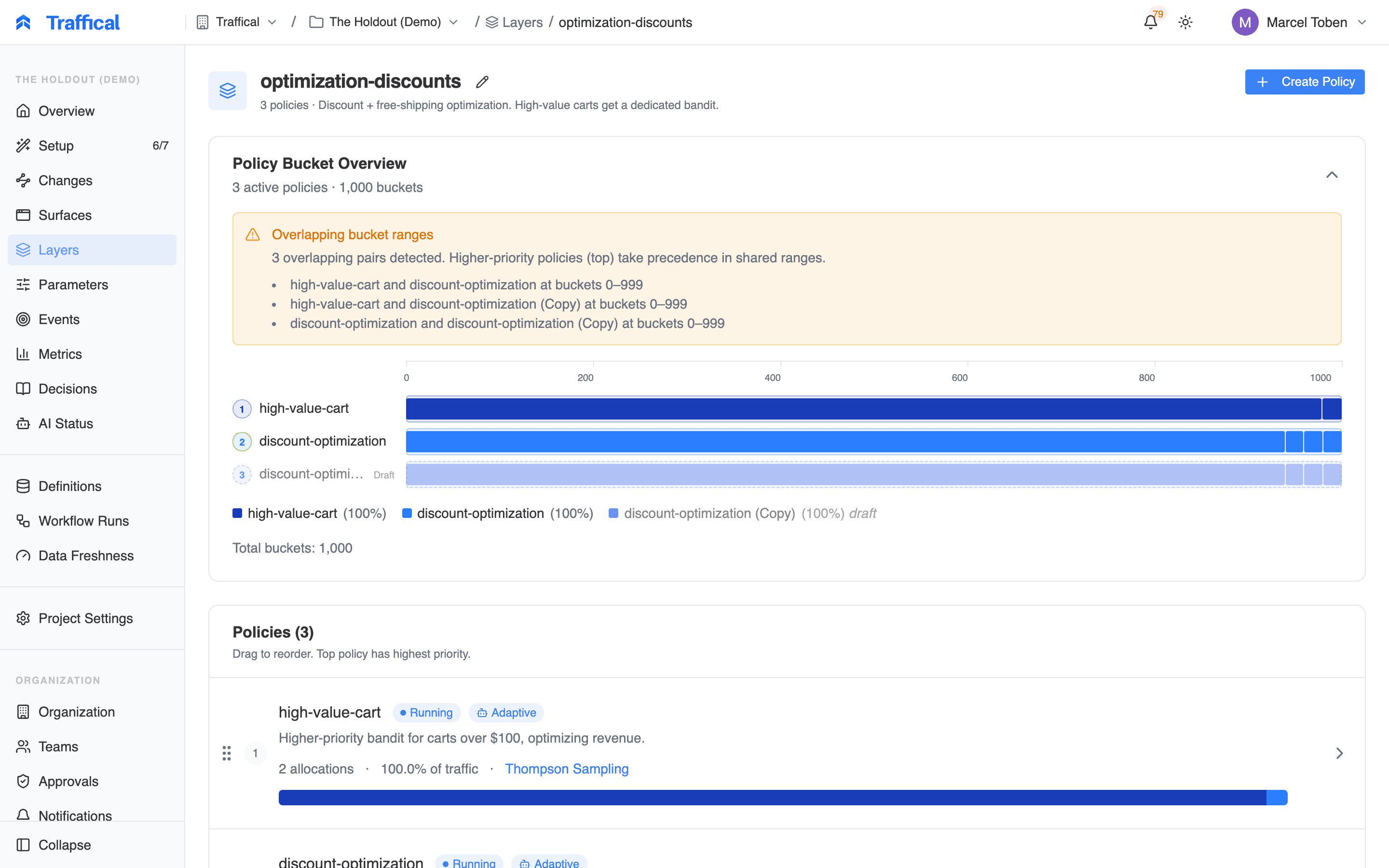Click the Adaptive badge on high-value-cart

pyautogui.click(x=506, y=712)
